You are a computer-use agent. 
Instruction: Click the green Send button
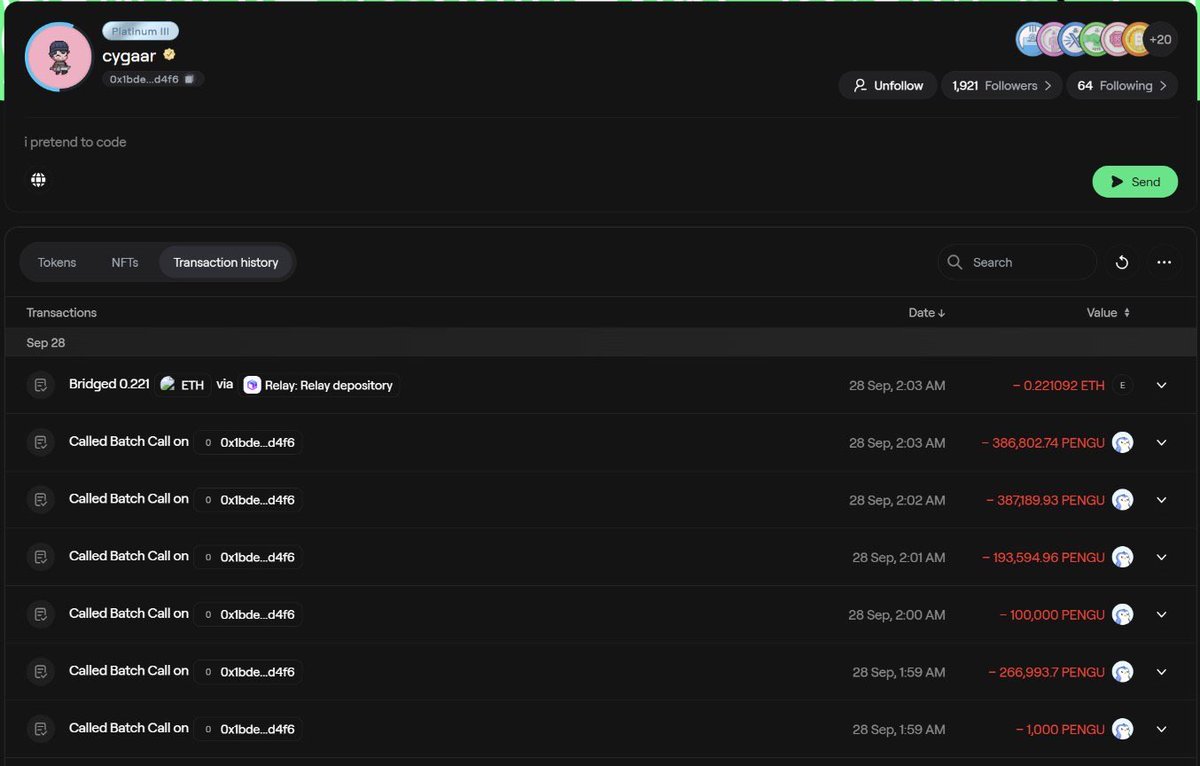(x=1135, y=182)
